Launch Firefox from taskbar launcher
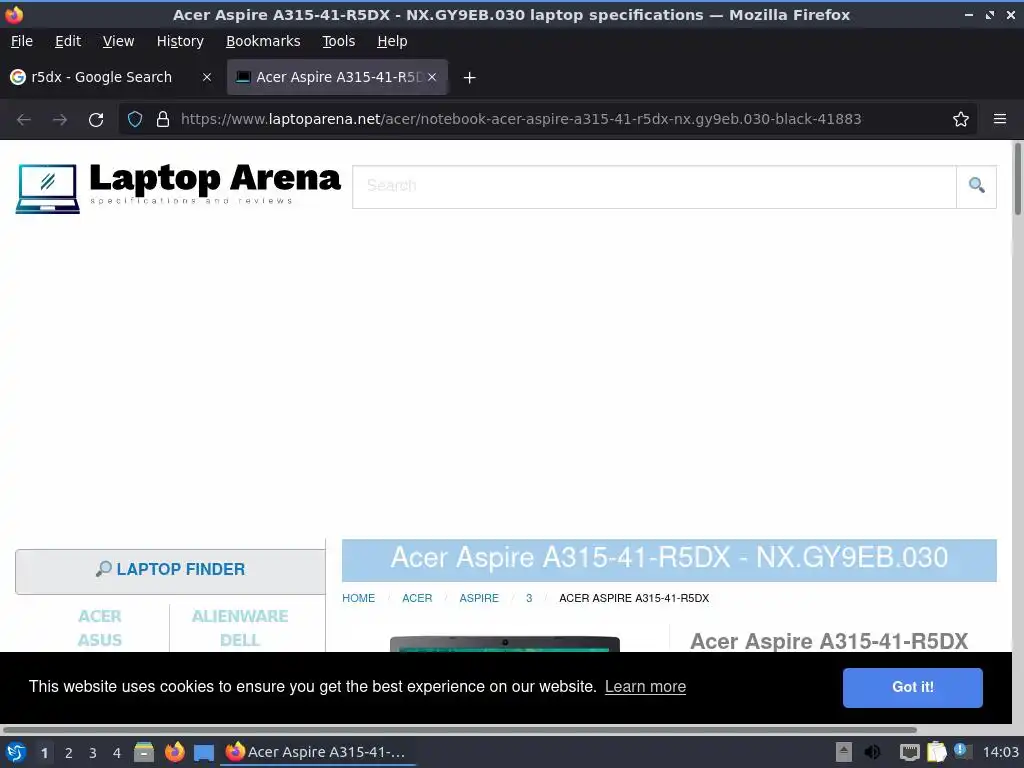This screenshot has height=768, width=1024. (x=174, y=752)
